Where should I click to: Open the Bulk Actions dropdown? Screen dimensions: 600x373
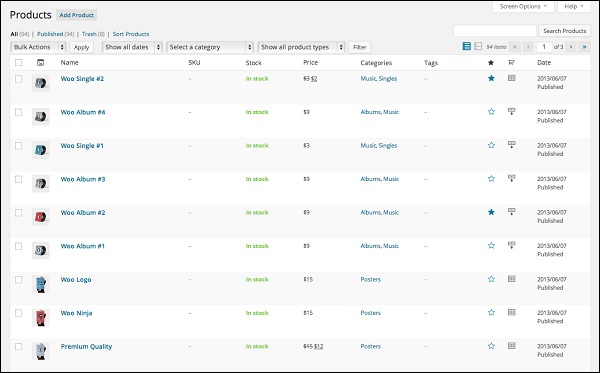point(38,47)
